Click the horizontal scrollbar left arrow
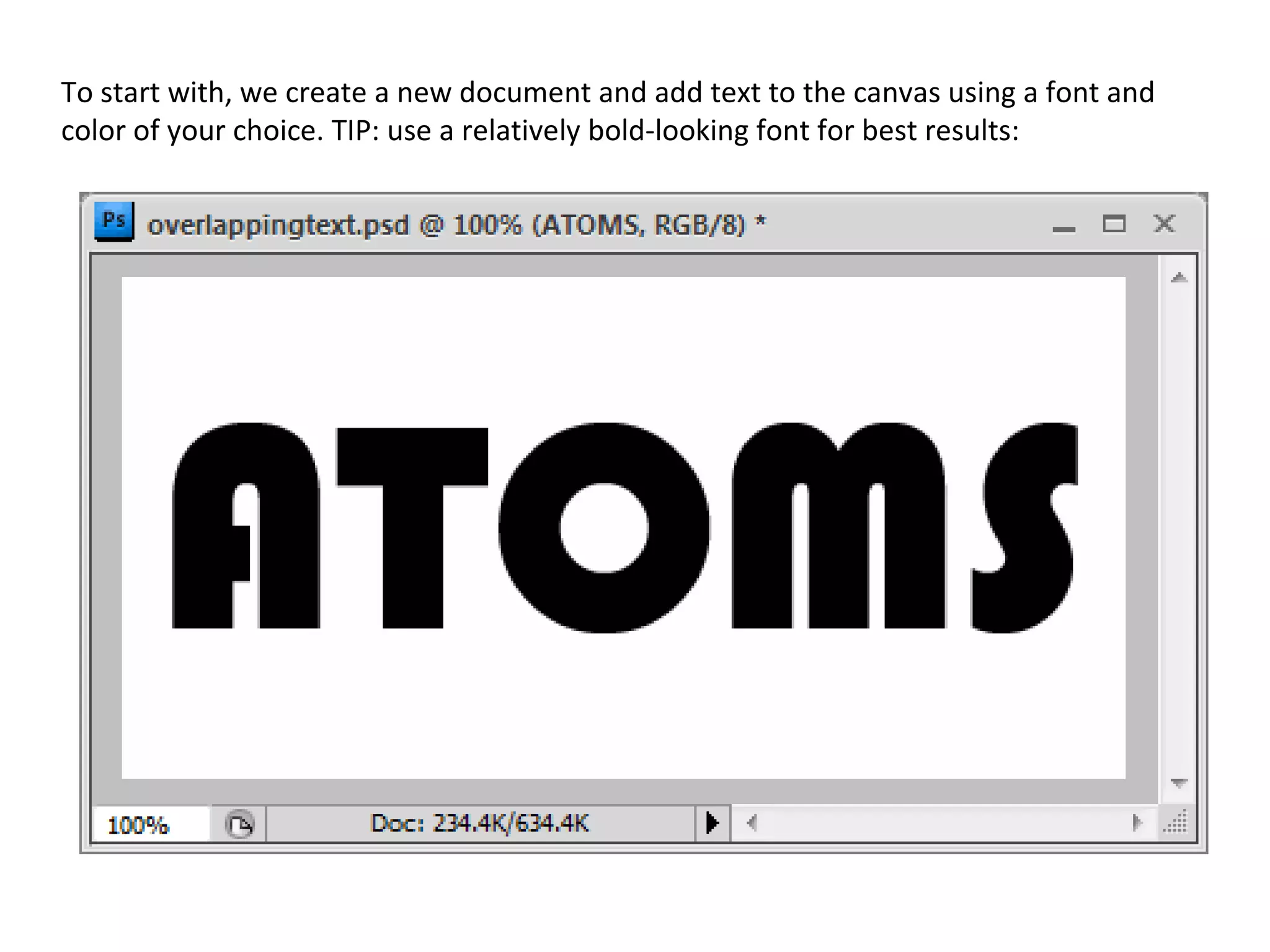The image size is (1270, 952). point(752,823)
